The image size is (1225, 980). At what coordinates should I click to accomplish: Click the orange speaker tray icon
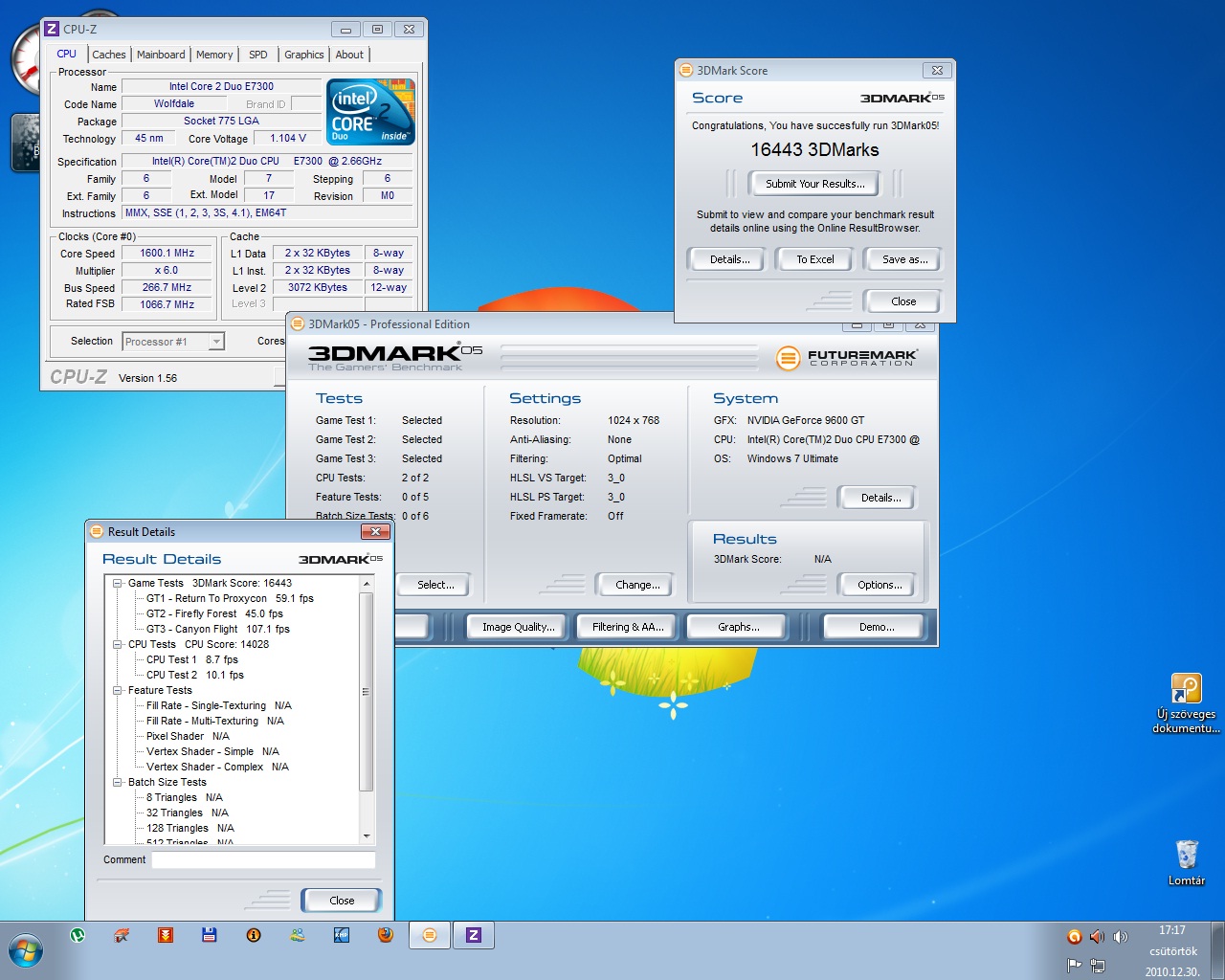coord(1097,937)
